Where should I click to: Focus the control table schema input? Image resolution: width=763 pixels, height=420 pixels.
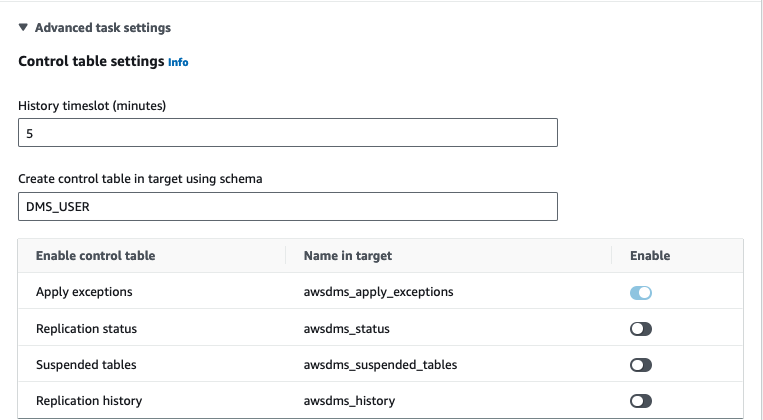click(288, 206)
